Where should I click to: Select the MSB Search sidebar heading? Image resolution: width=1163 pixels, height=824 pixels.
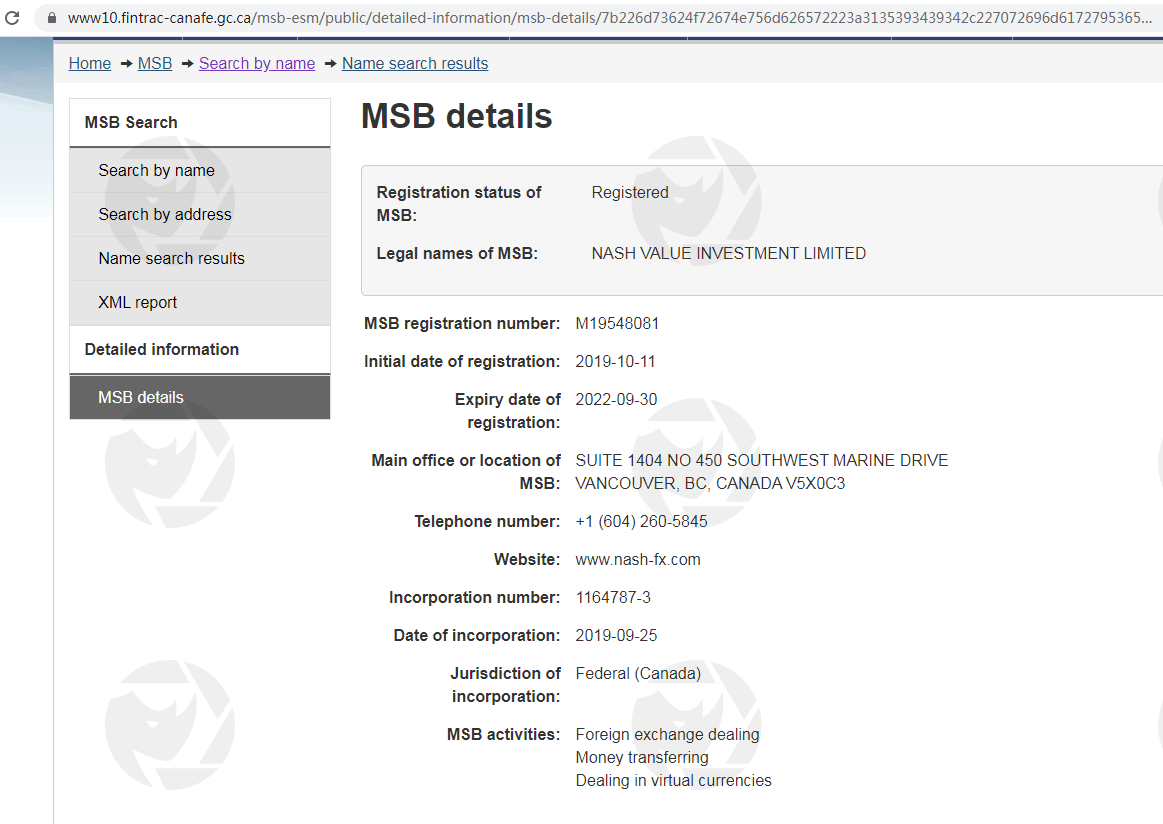click(131, 122)
